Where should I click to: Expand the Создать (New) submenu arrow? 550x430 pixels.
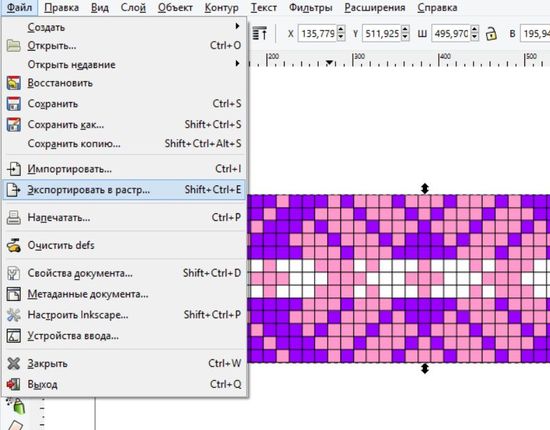point(237,26)
